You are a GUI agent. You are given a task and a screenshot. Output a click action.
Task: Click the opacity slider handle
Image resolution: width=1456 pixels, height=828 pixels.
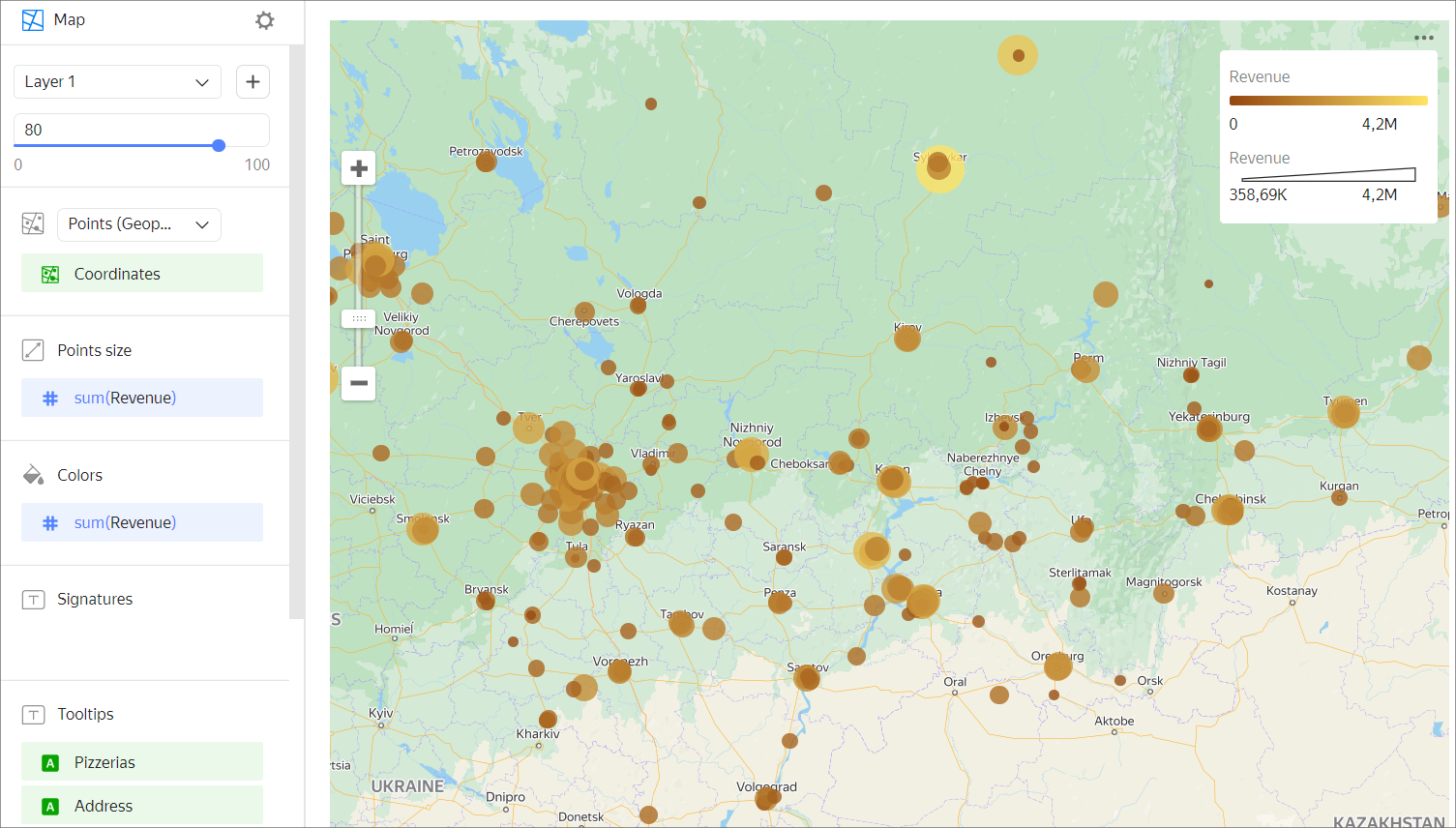coord(219,145)
